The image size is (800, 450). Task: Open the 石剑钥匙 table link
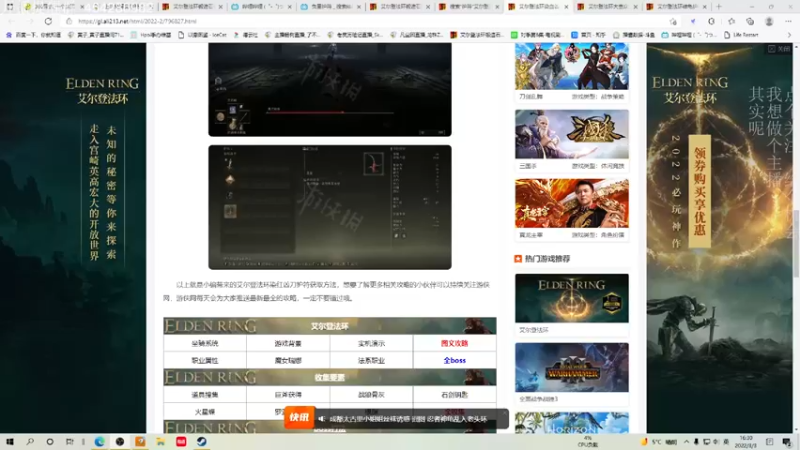coord(454,394)
